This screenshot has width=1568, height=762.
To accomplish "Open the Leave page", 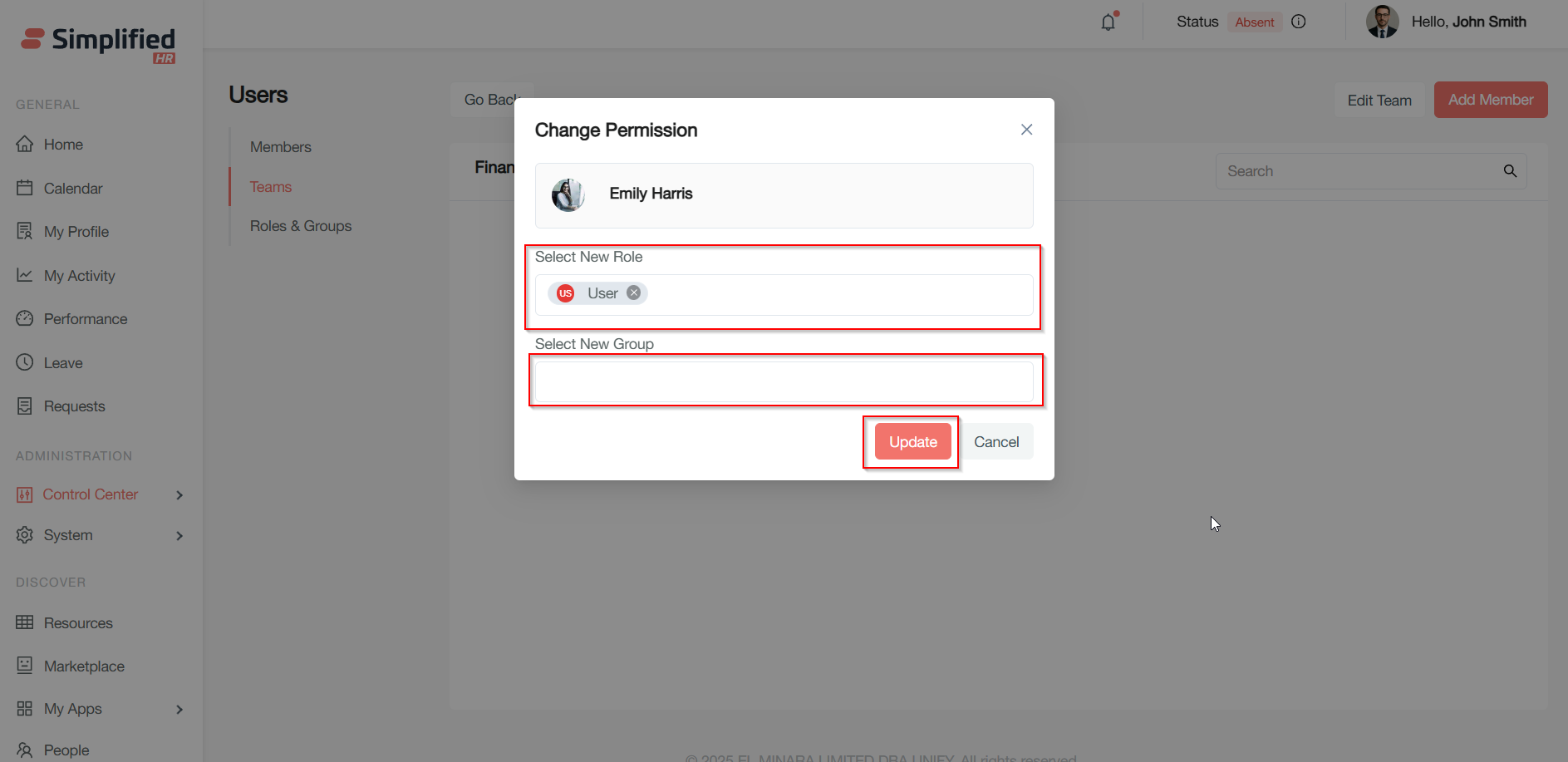I will [63, 363].
